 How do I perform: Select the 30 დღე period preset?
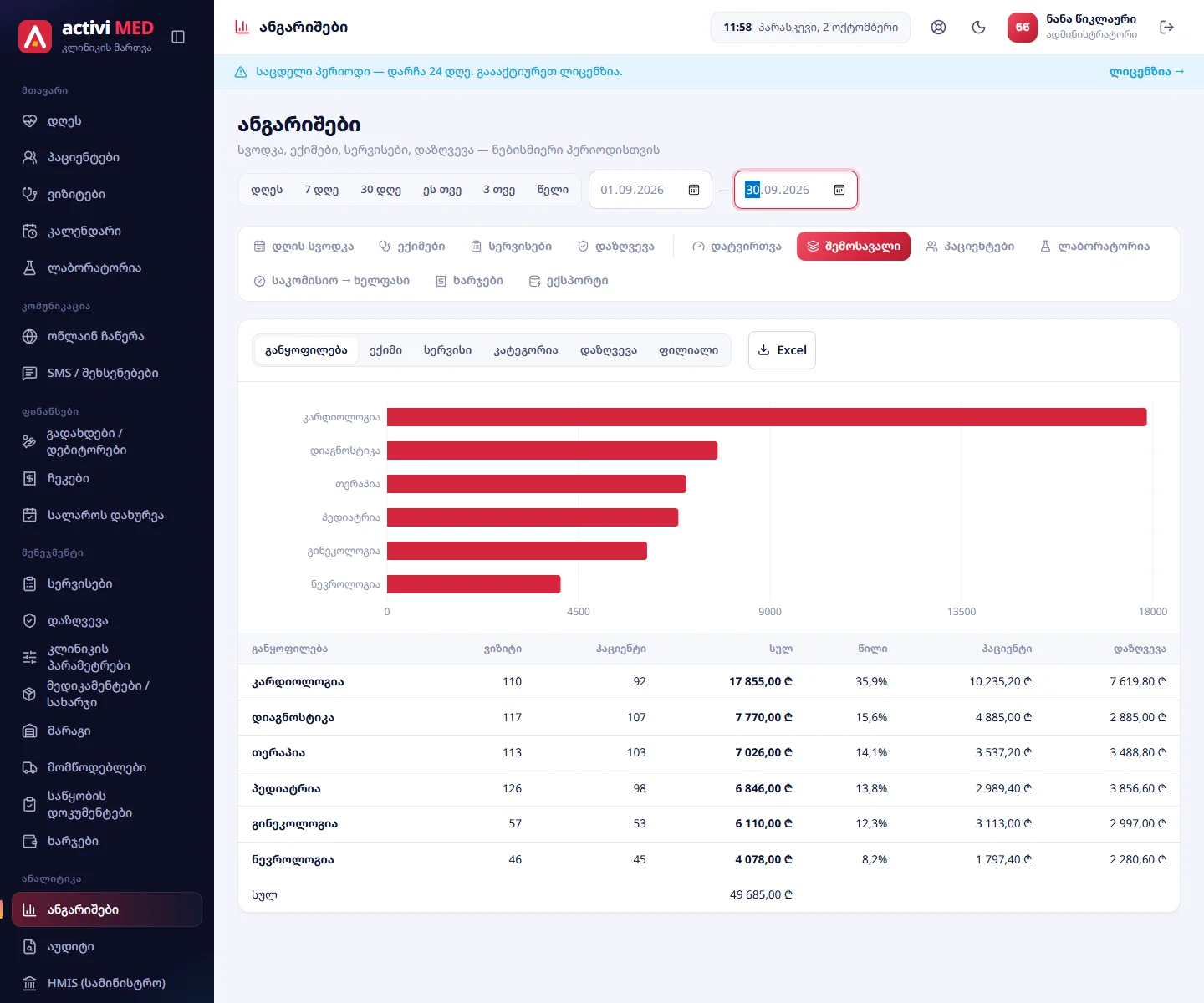pos(381,190)
